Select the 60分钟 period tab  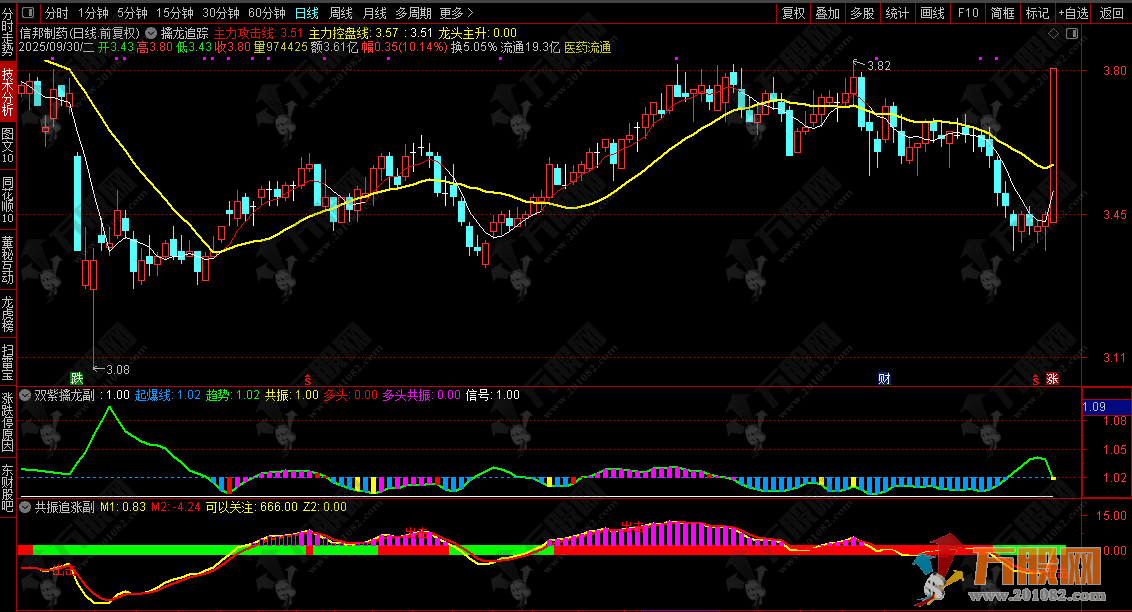click(267, 13)
